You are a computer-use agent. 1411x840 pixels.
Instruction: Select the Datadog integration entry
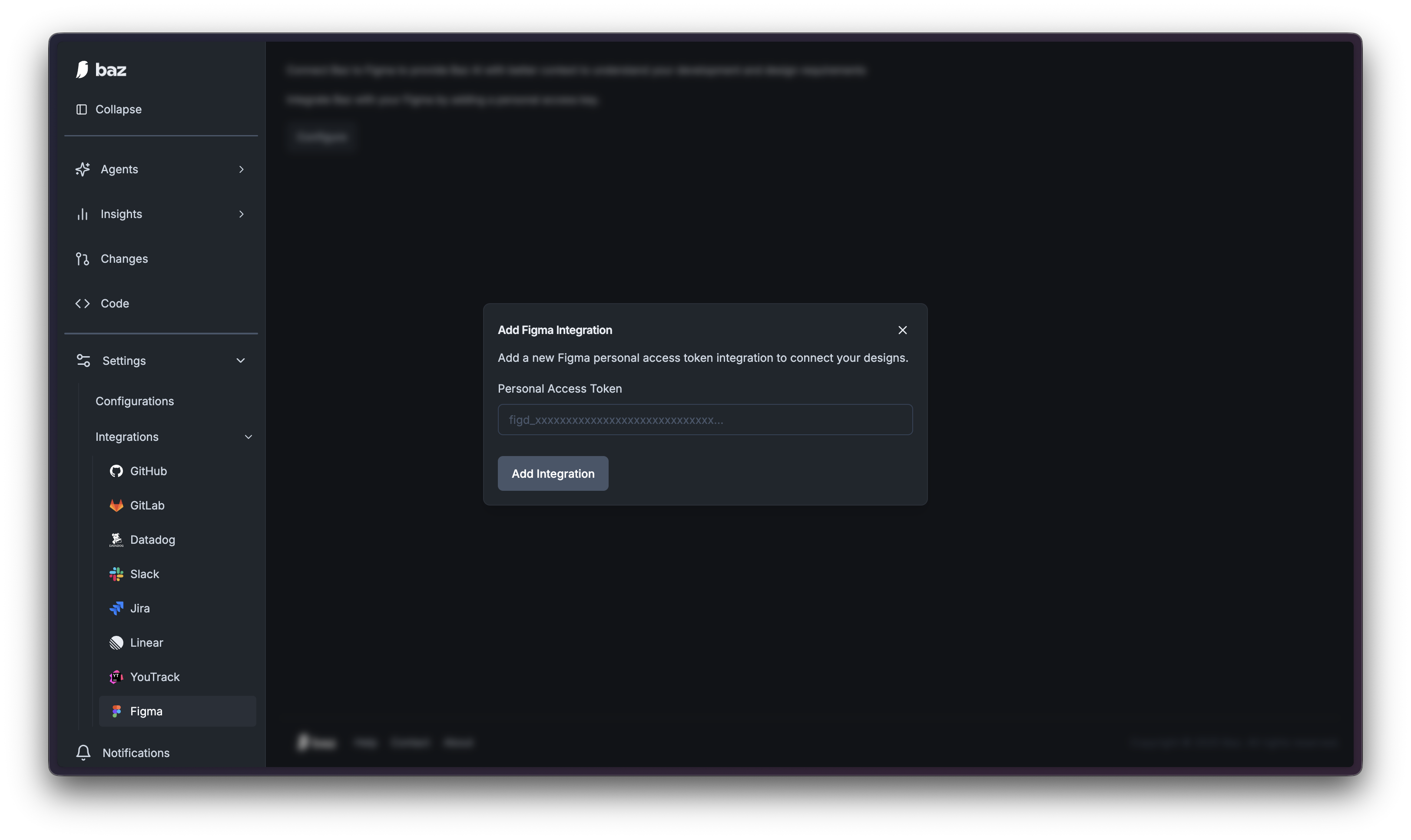(177, 540)
